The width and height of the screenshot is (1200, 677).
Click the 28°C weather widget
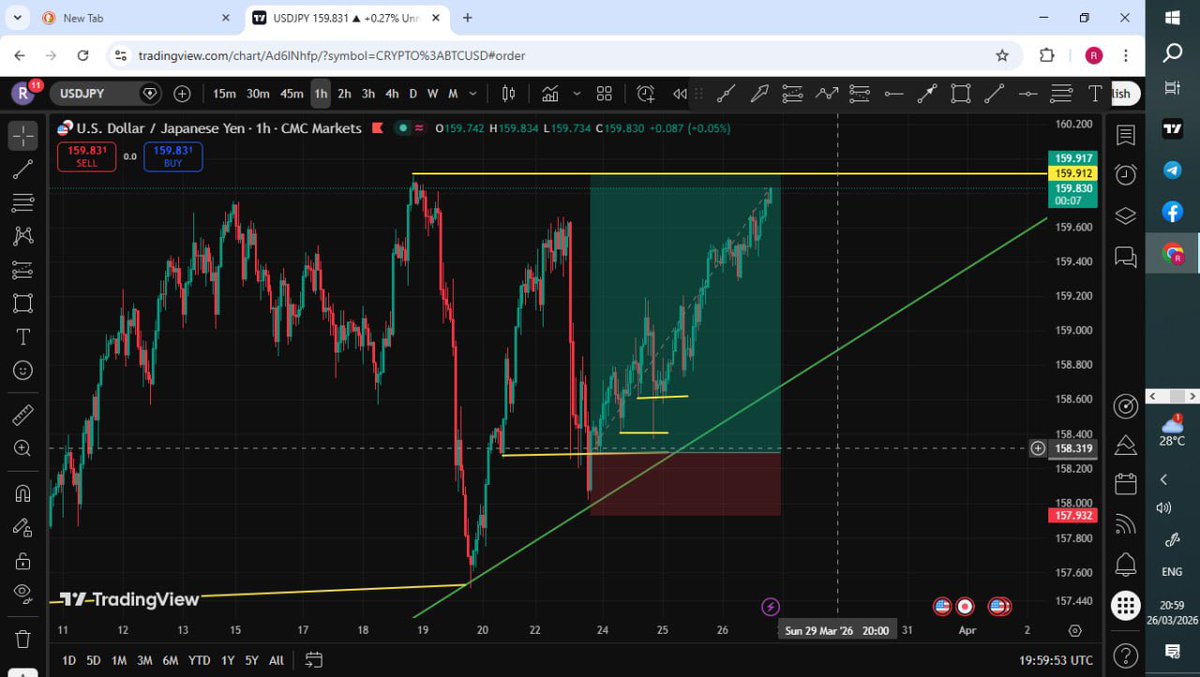1173,429
